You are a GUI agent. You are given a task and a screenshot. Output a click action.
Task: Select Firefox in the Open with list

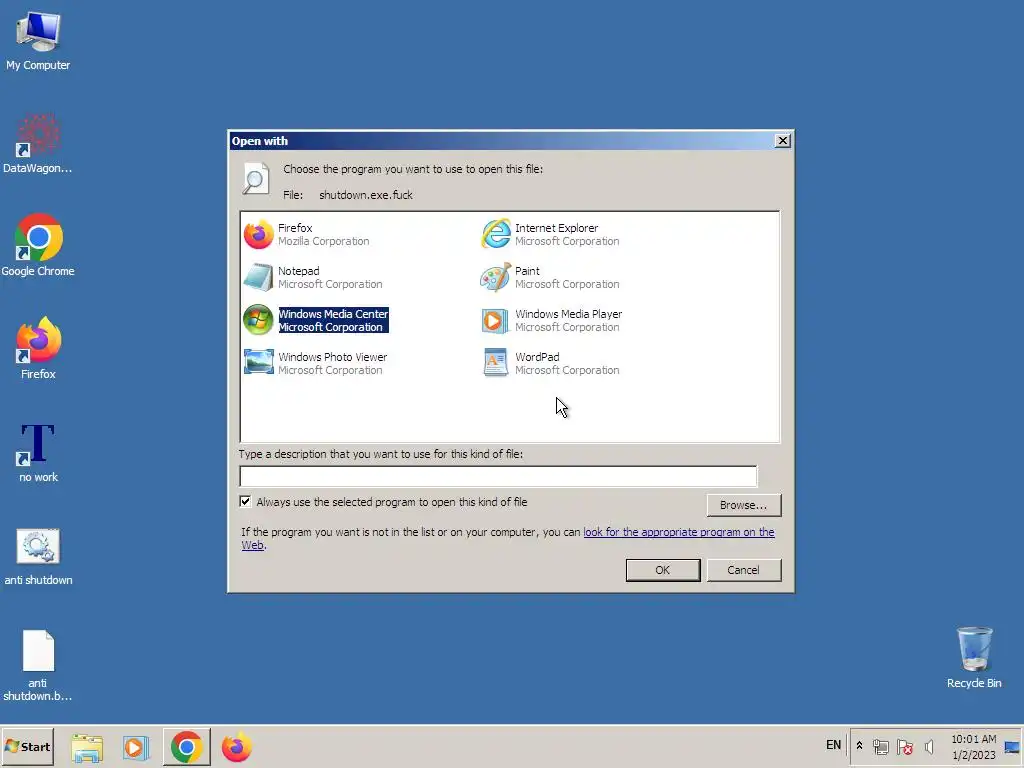click(x=307, y=234)
